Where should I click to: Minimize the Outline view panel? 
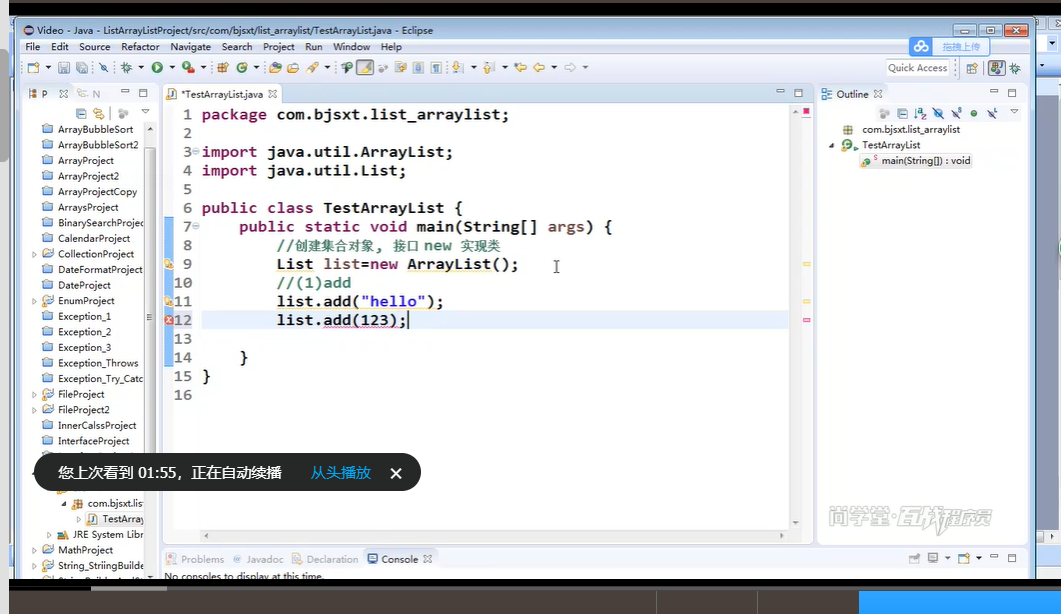994,91
